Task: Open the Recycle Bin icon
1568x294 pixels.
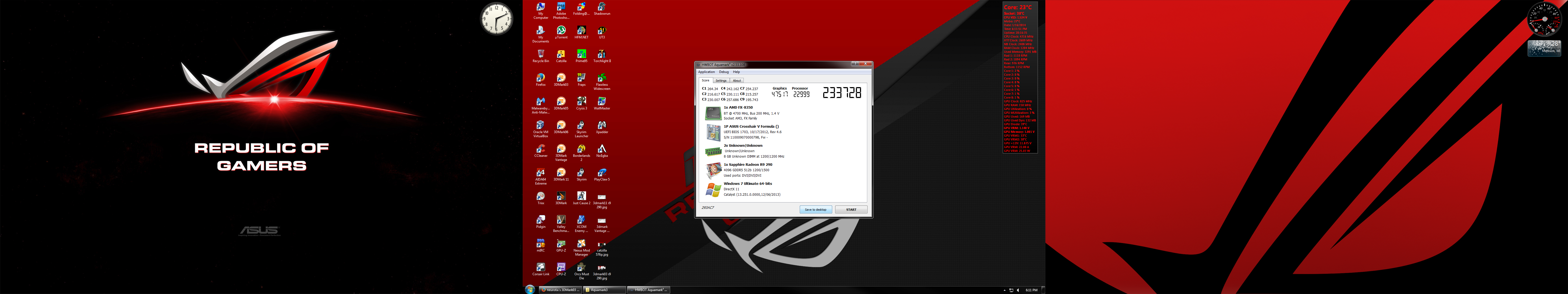Action: tap(541, 57)
